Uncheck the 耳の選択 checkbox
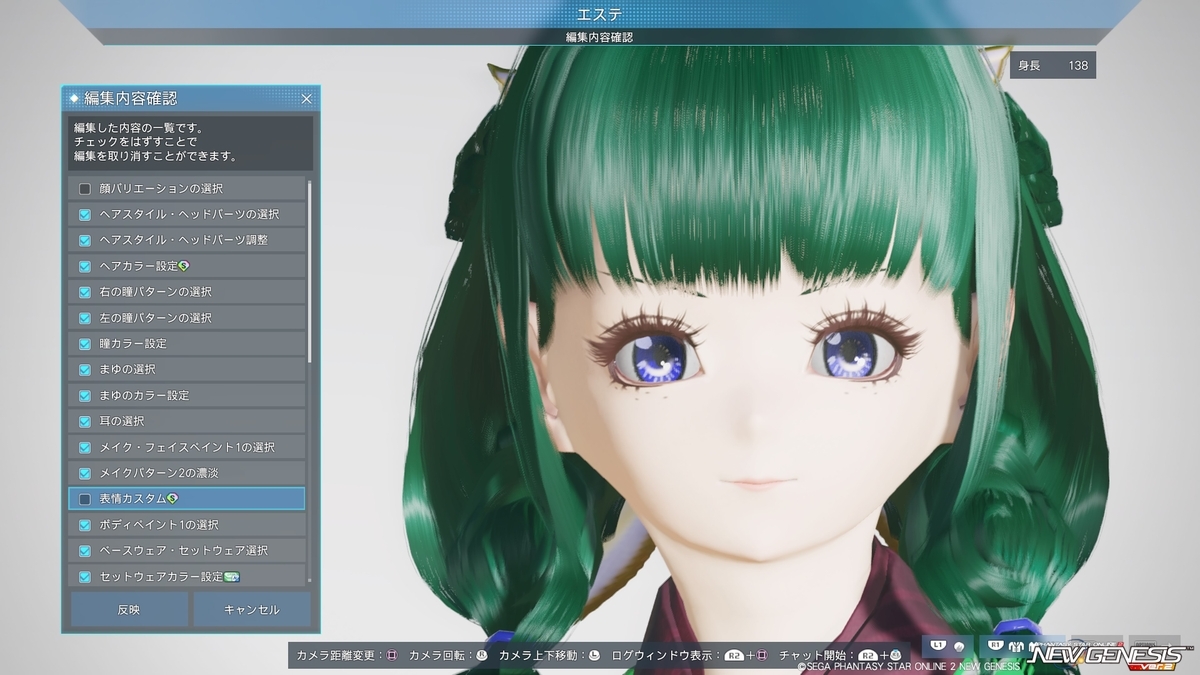 click(x=85, y=421)
